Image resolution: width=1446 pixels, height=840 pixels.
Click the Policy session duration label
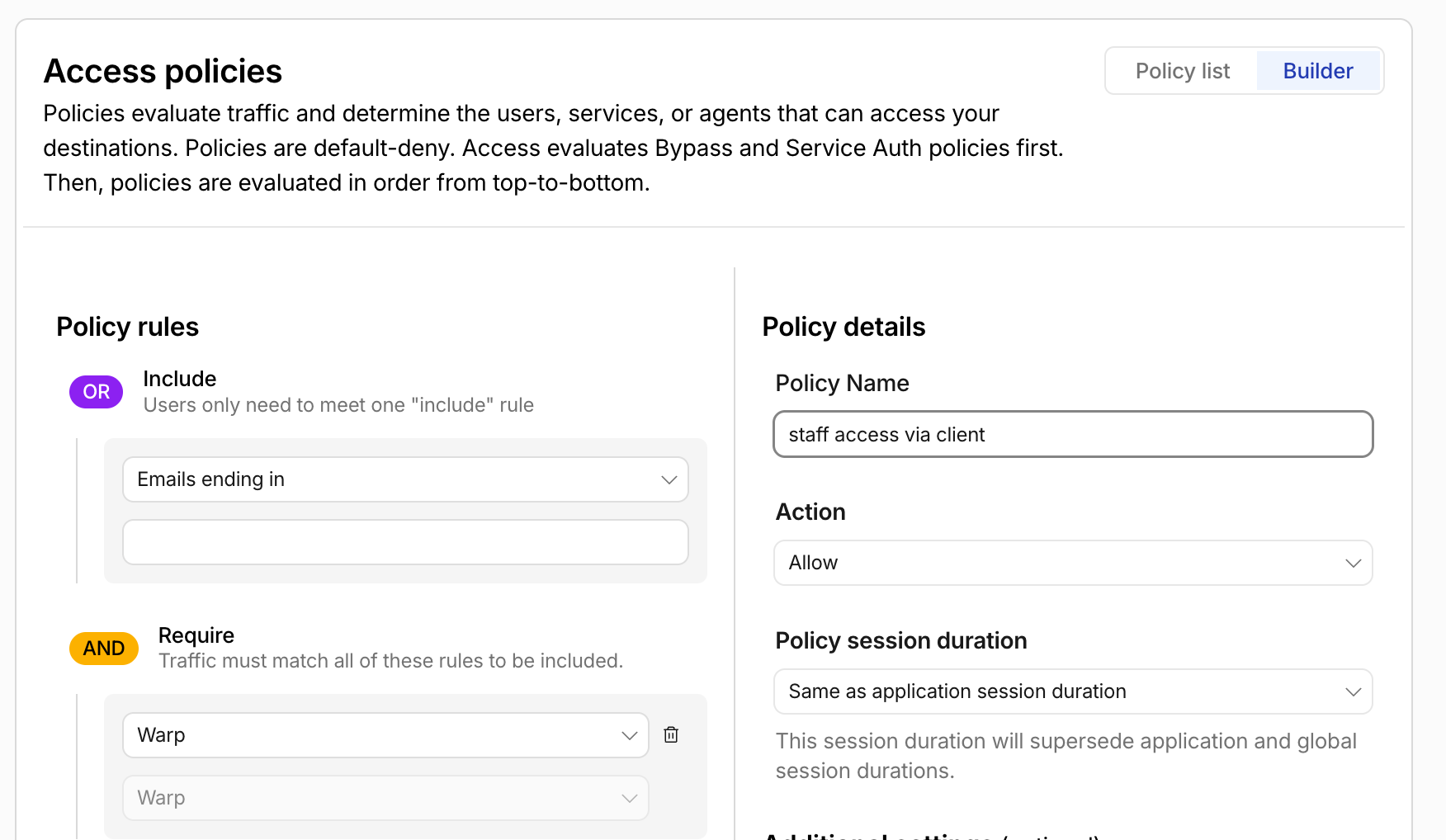901,640
